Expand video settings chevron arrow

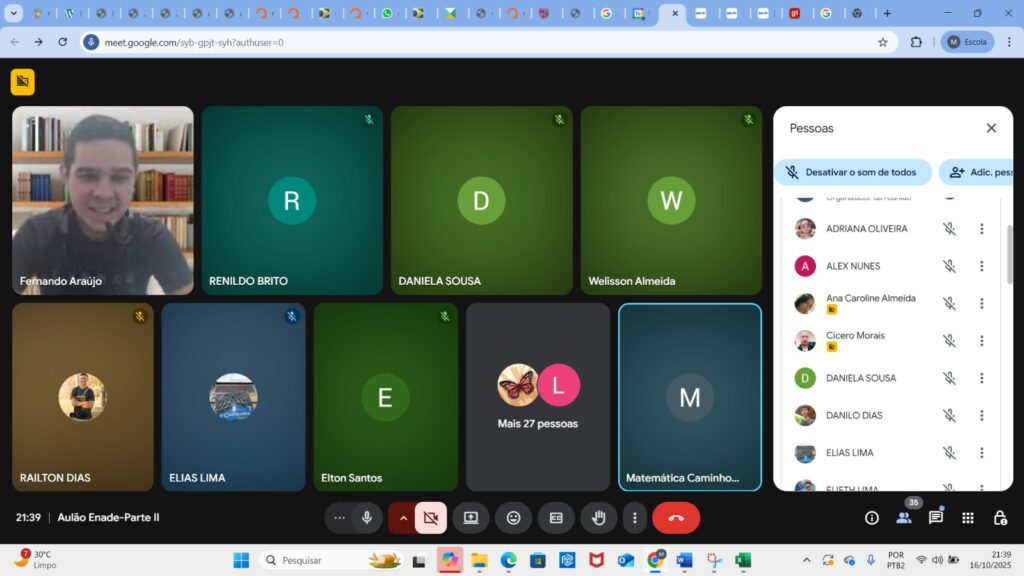[404, 518]
